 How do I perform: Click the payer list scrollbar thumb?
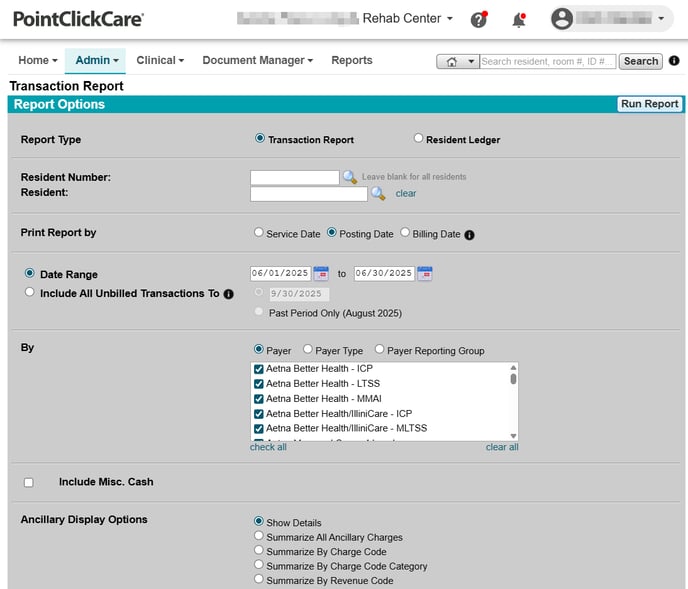[513, 378]
